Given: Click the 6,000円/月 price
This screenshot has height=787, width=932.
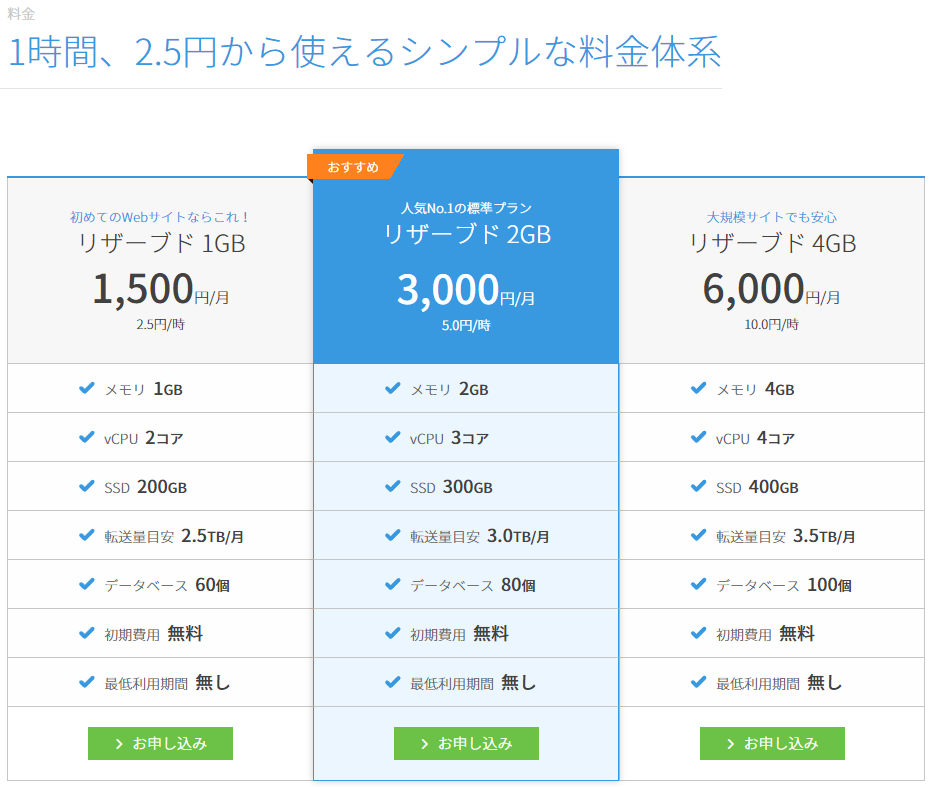Looking at the screenshot, I should pyautogui.click(x=771, y=289).
